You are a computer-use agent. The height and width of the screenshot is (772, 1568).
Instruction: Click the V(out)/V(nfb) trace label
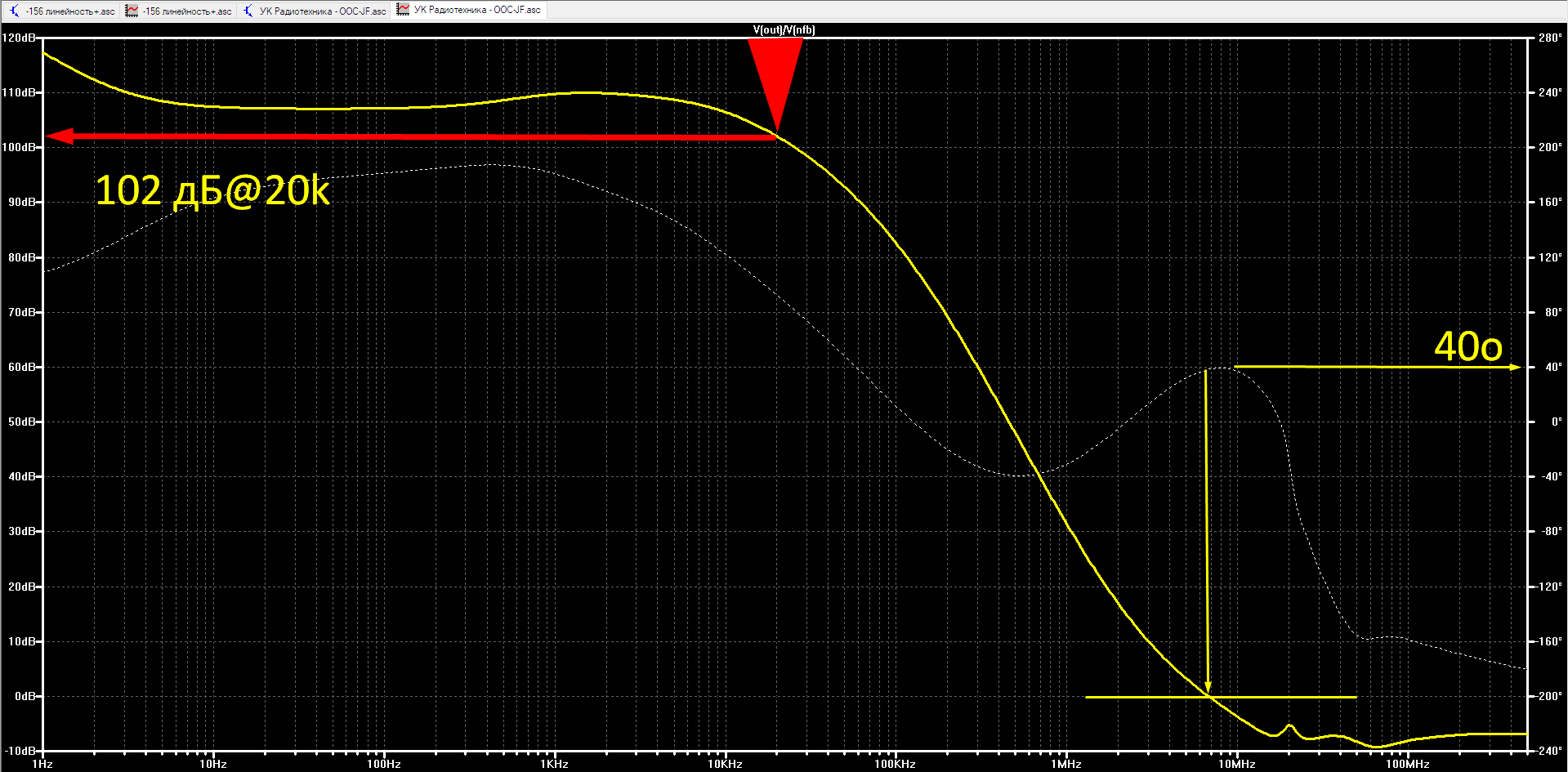pos(784,30)
